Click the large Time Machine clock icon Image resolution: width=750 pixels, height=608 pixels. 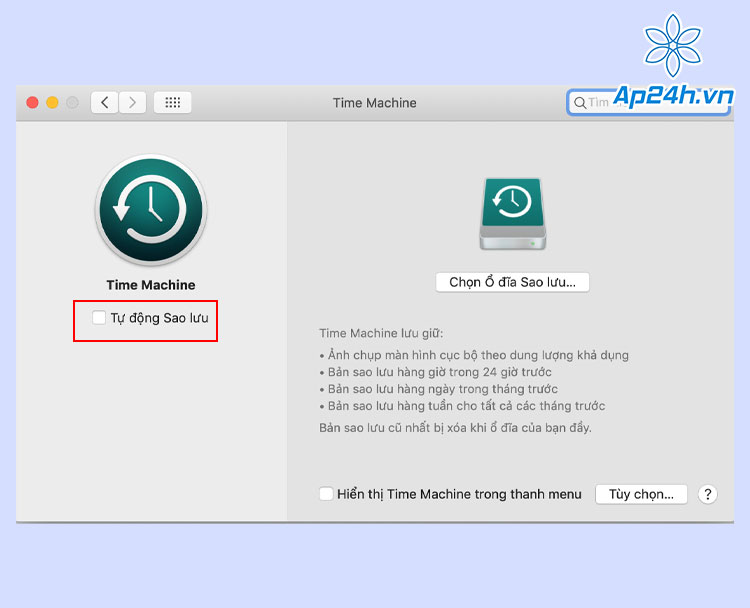pos(151,210)
